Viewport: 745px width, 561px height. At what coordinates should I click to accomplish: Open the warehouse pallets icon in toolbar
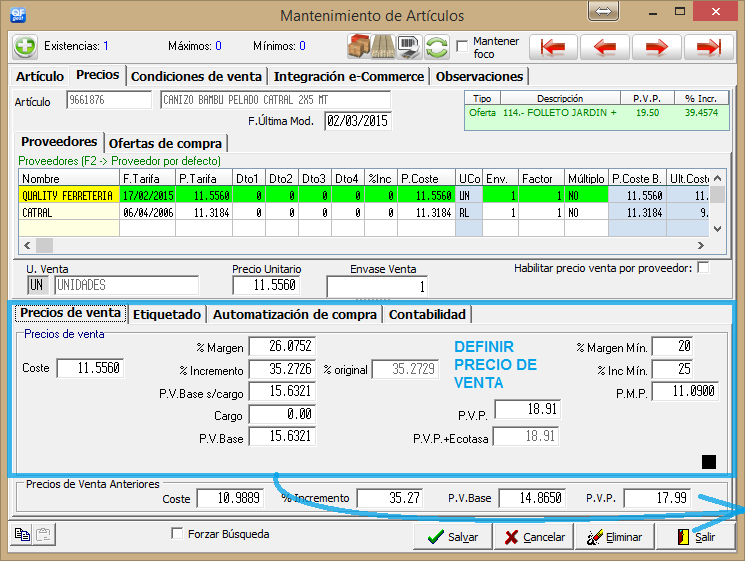click(x=383, y=47)
